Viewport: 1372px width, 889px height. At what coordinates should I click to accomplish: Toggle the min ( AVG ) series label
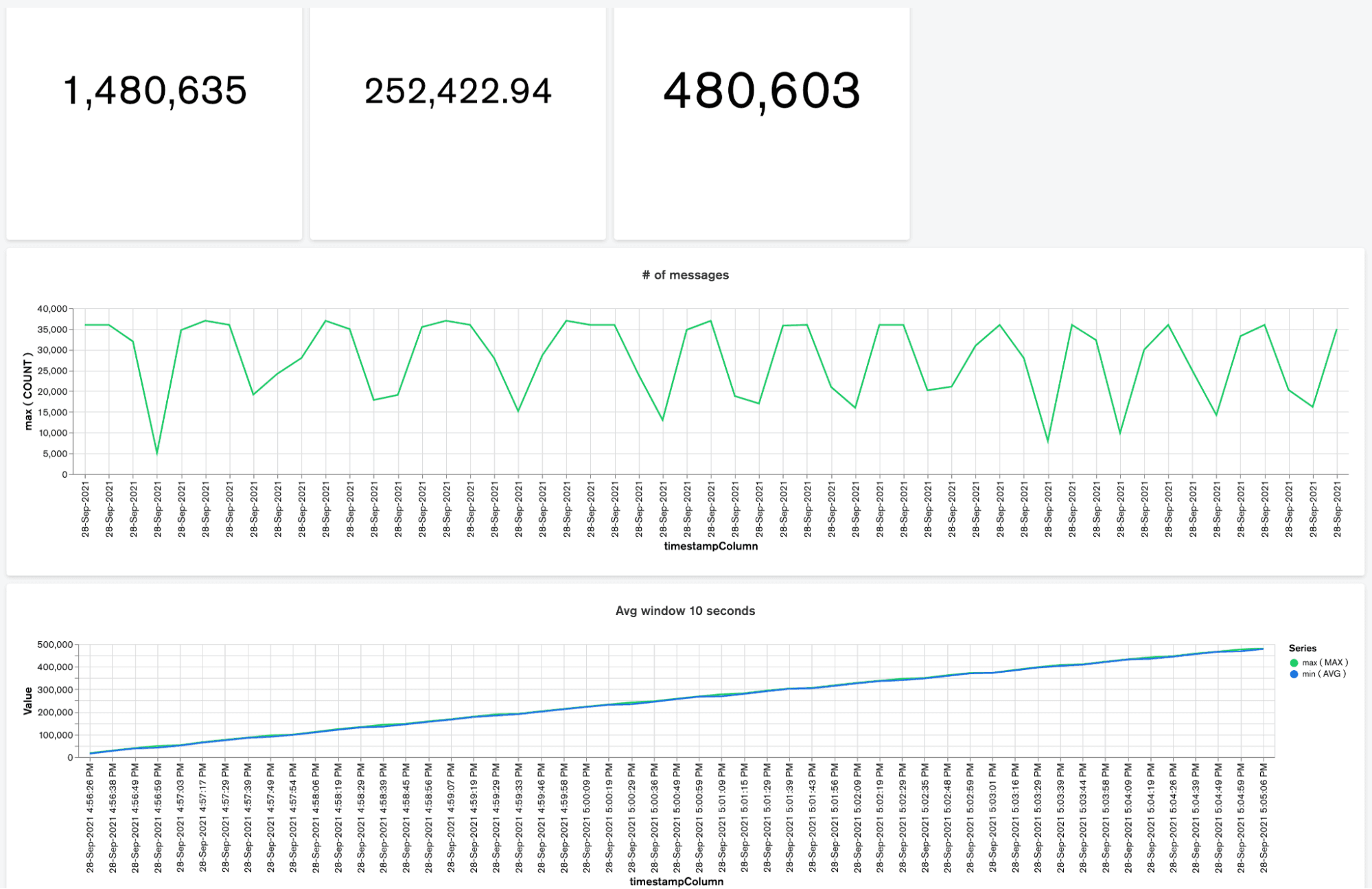tap(1324, 674)
